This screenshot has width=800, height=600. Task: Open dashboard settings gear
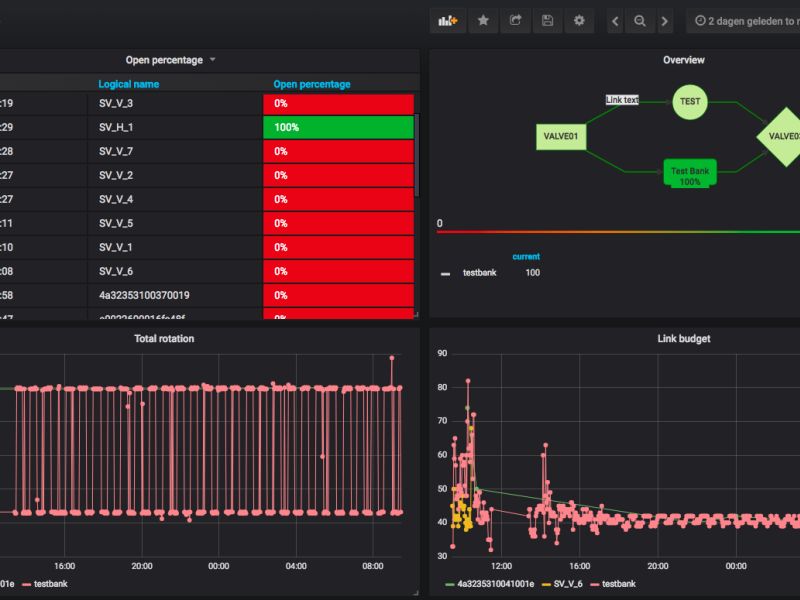579,20
